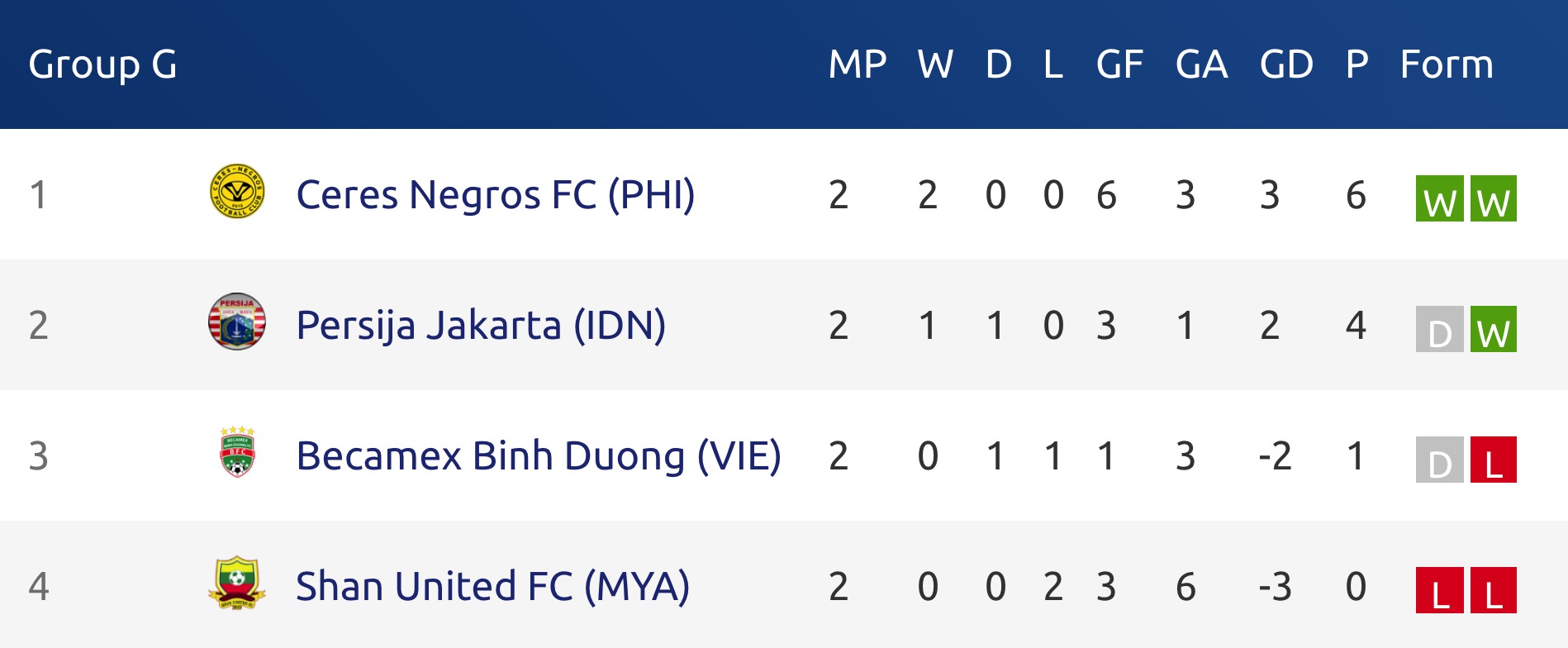The width and height of the screenshot is (1568, 648).
Task: Click Persija Jakarta's gray D form badge
Action: tap(1440, 329)
